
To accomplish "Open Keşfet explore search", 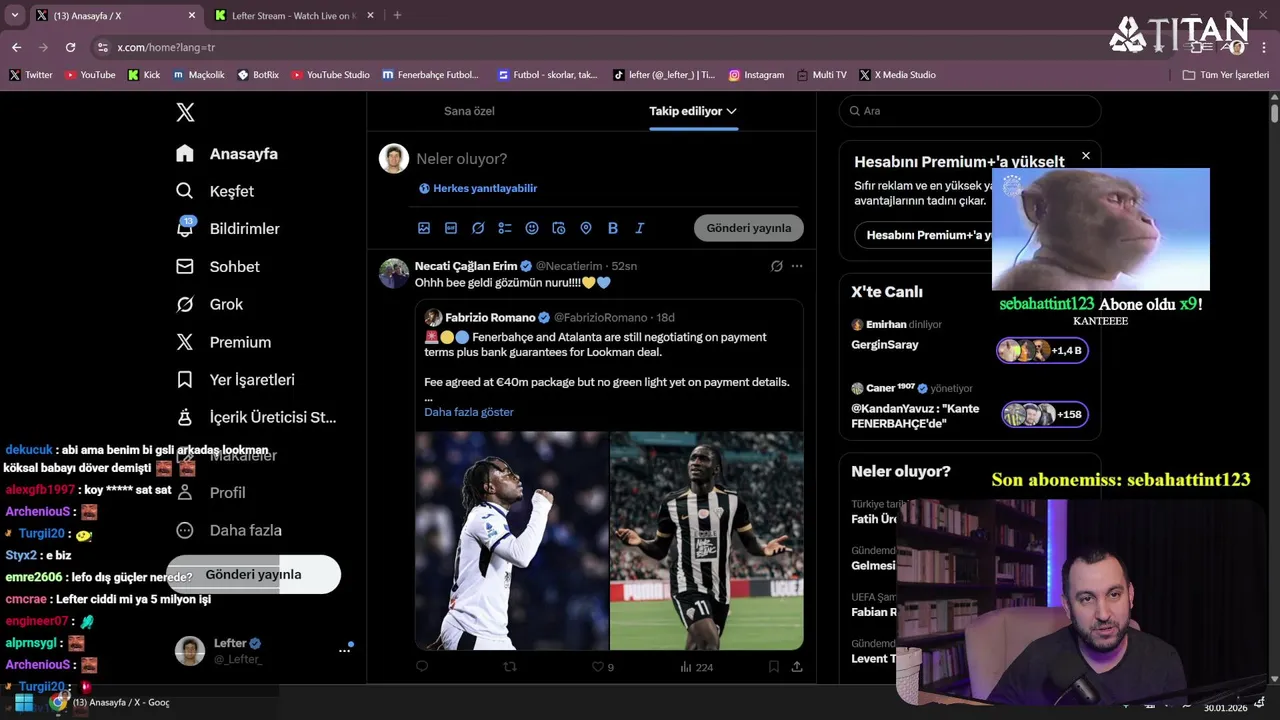I will [215, 191].
